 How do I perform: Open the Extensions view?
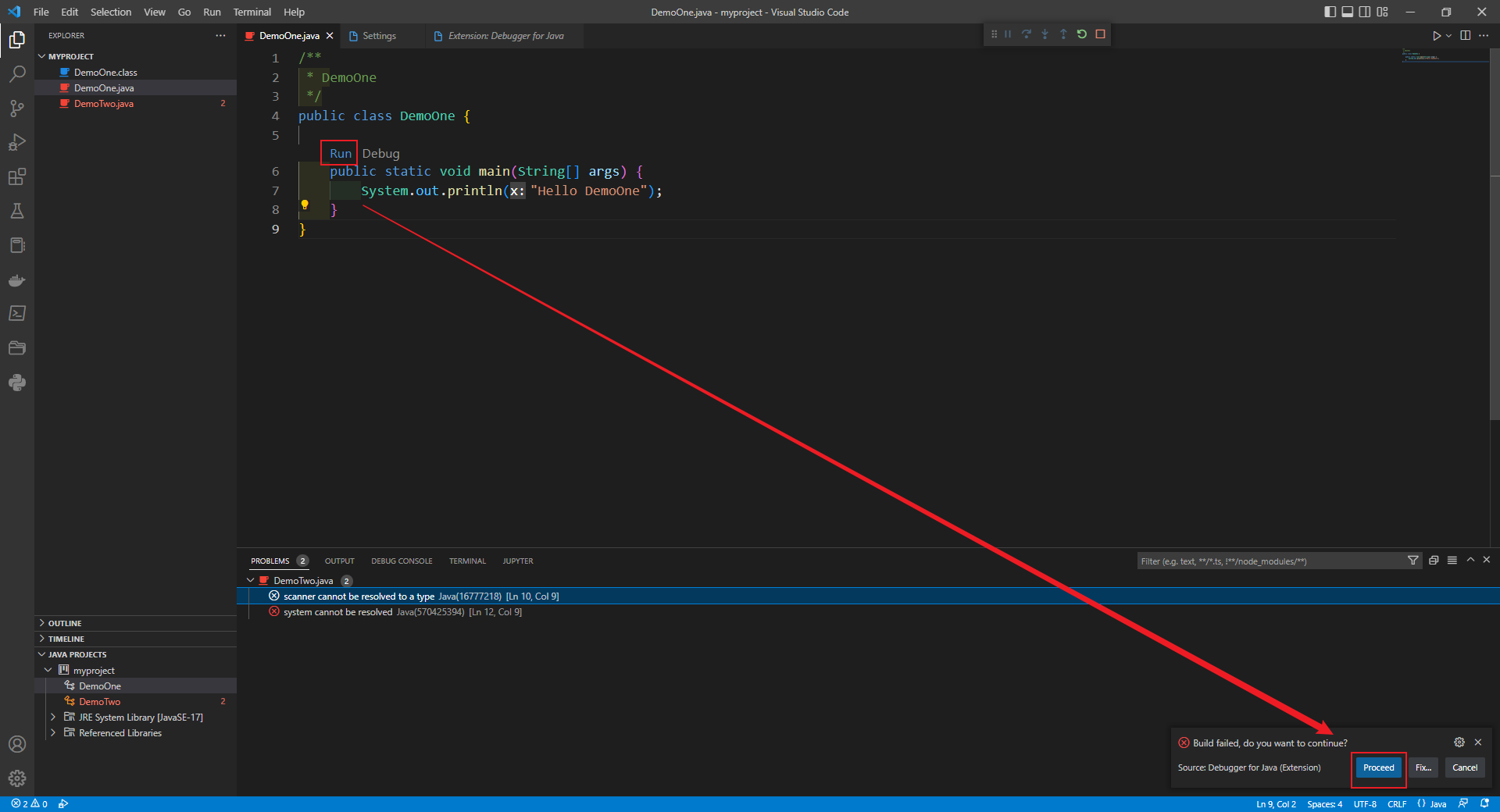pyautogui.click(x=17, y=176)
